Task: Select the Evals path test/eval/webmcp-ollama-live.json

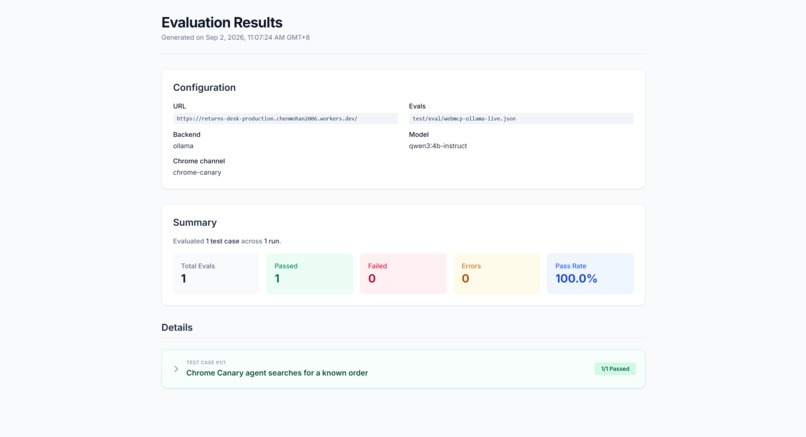Action: 521,119
